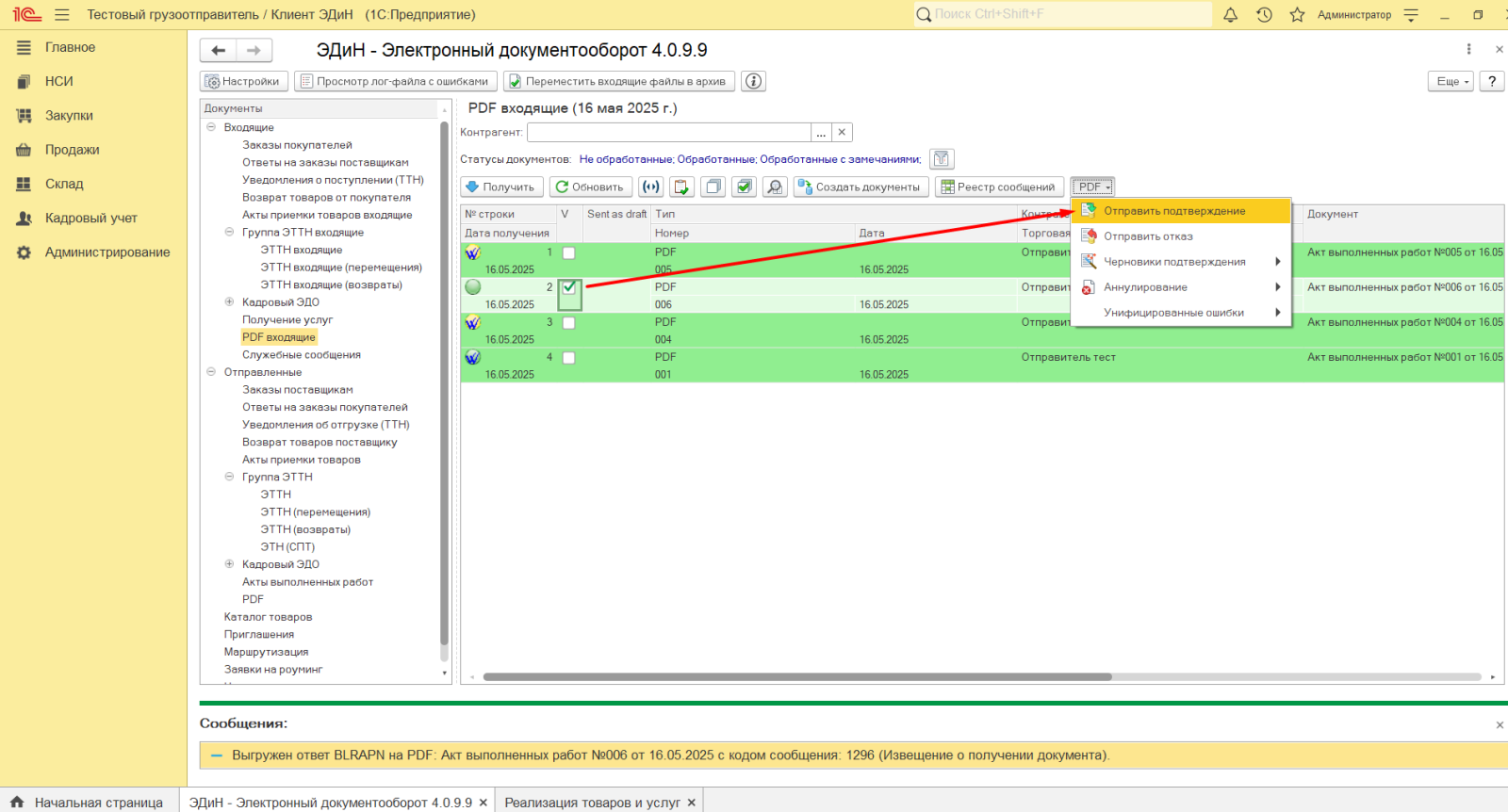Select Отправить подтверждение menu item
The height and width of the screenshot is (812, 1508).
point(1182,211)
